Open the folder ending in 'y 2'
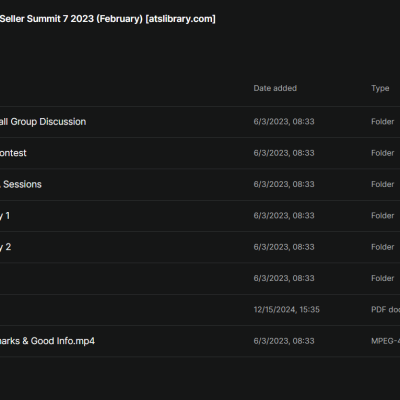 coord(5,247)
